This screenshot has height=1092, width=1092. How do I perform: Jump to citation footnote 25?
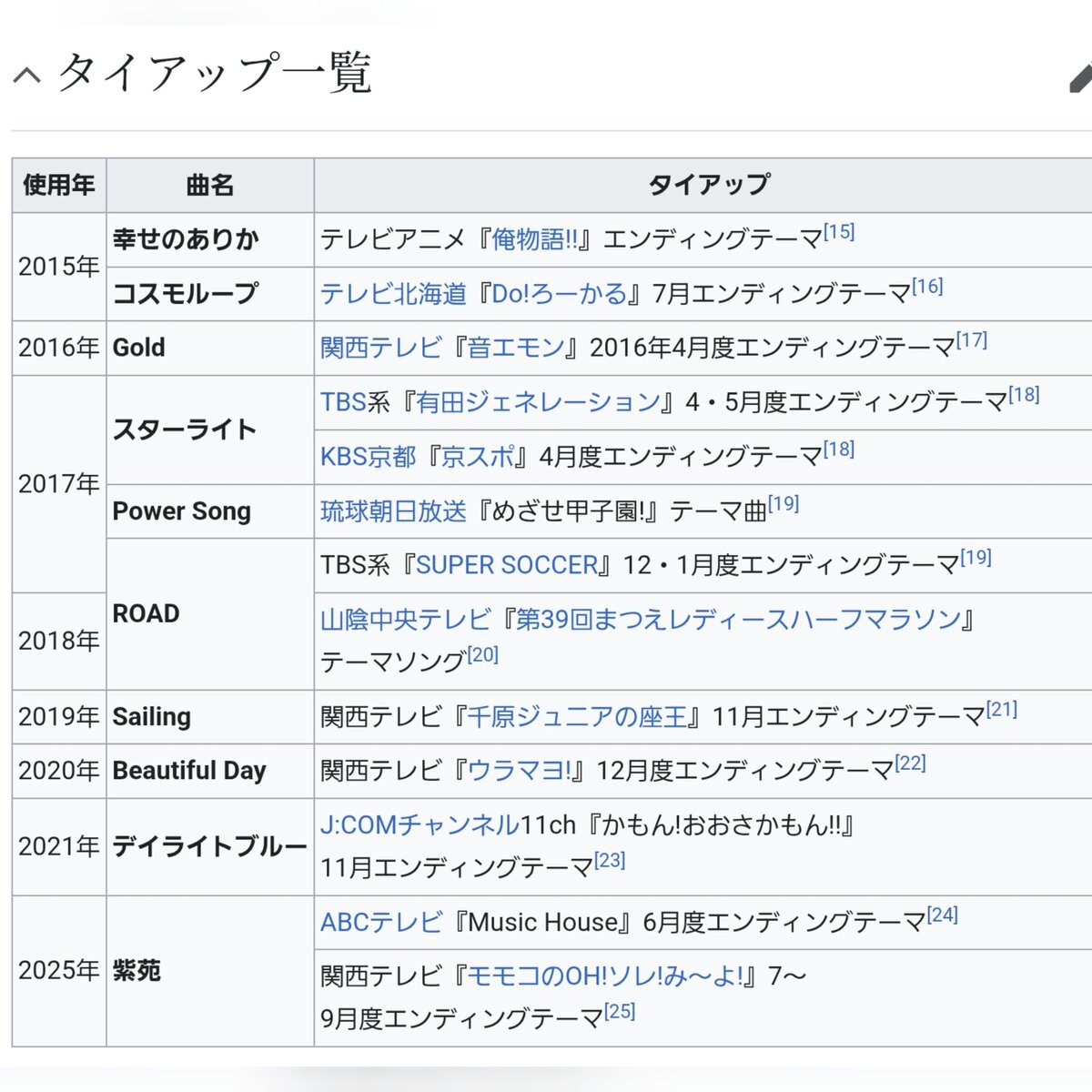pyautogui.click(x=620, y=1012)
